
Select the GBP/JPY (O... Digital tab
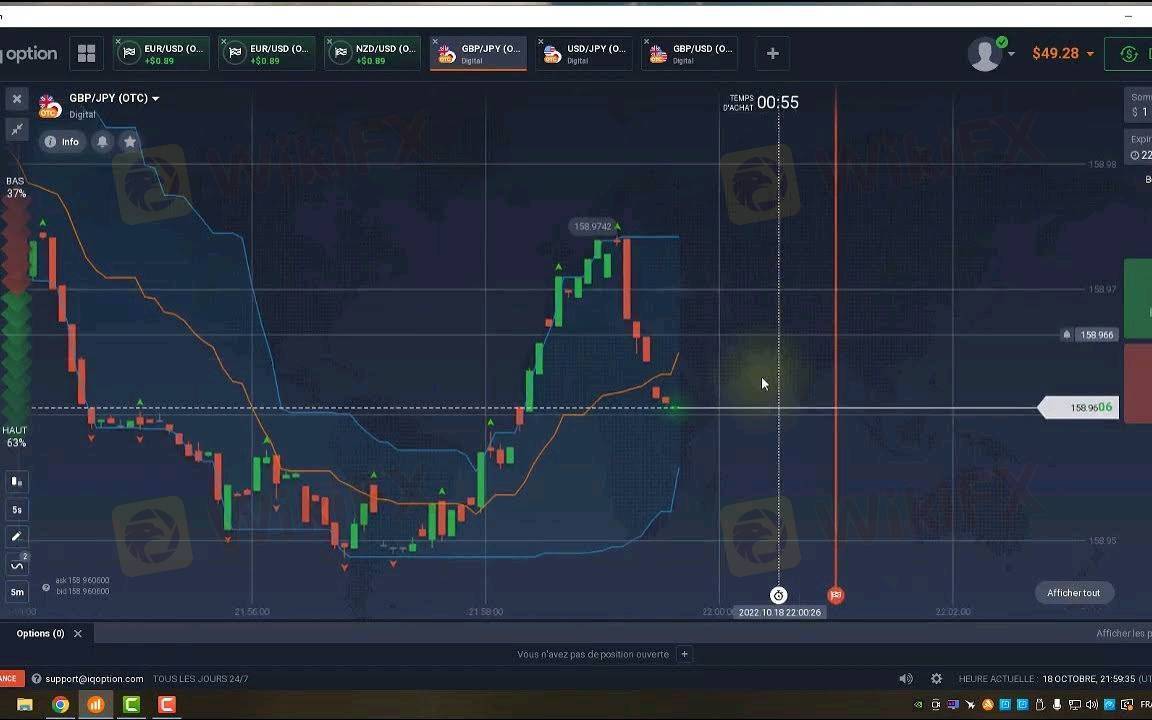pyautogui.click(x=478, y=54)
